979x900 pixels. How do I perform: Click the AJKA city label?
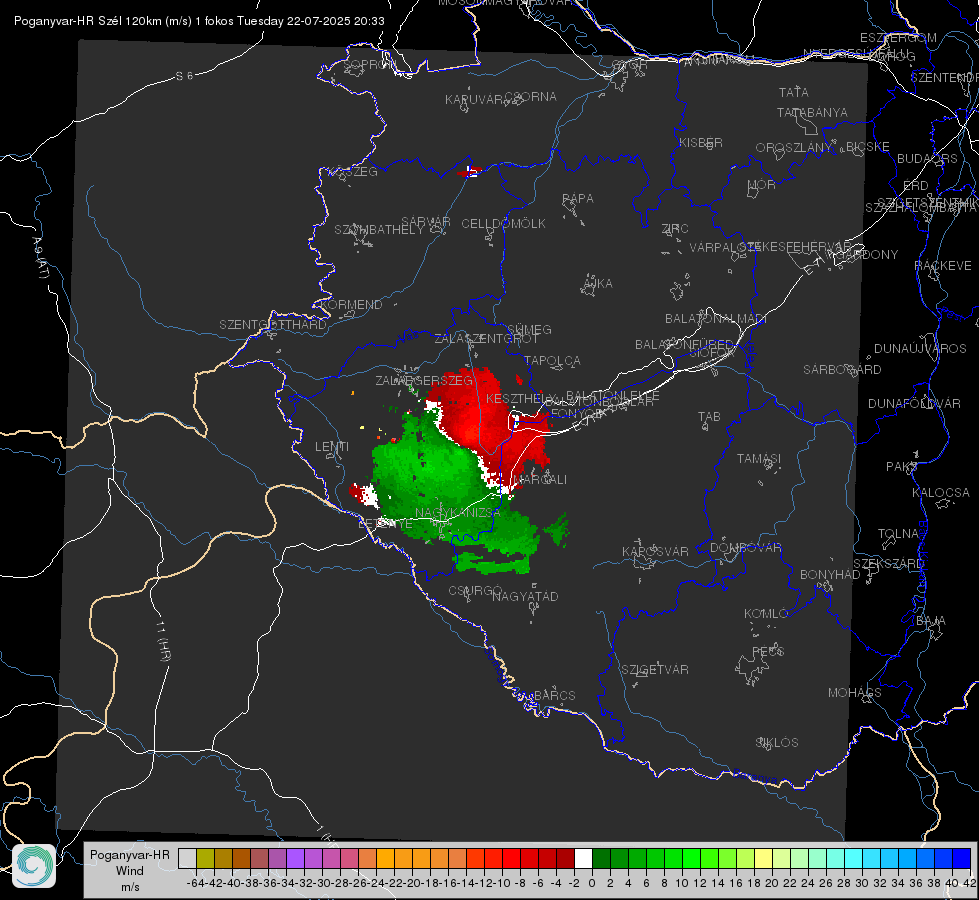[598, 284]
